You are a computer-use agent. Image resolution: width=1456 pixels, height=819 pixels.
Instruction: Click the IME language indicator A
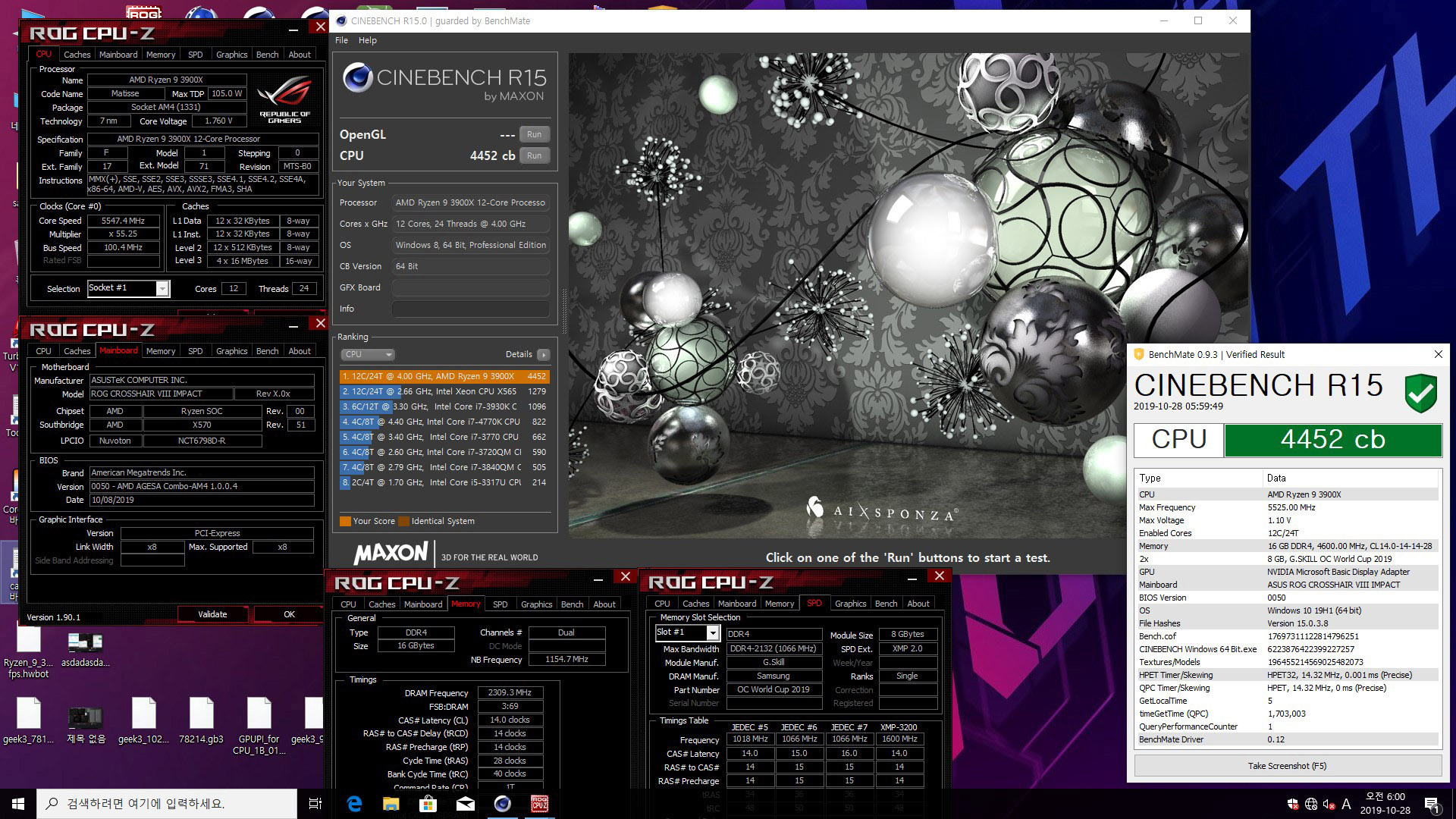pos(1346,804)
